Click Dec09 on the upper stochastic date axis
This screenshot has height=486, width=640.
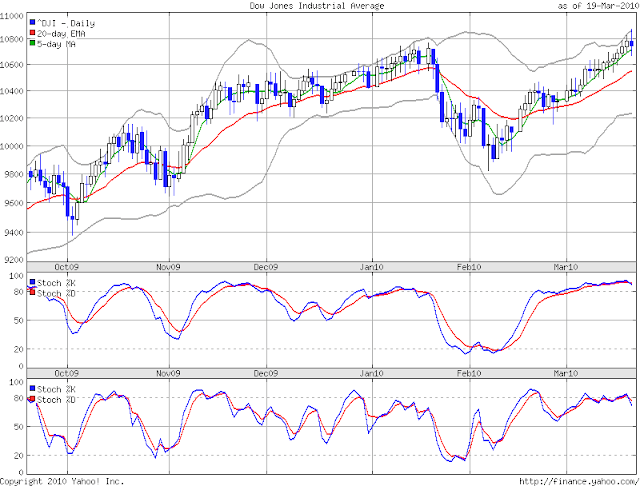pos(266,373)
